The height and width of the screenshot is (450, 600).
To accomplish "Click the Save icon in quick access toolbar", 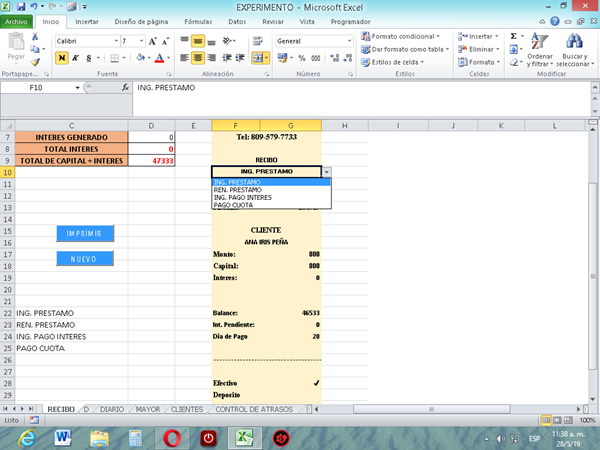I will [x=22, y=6].
